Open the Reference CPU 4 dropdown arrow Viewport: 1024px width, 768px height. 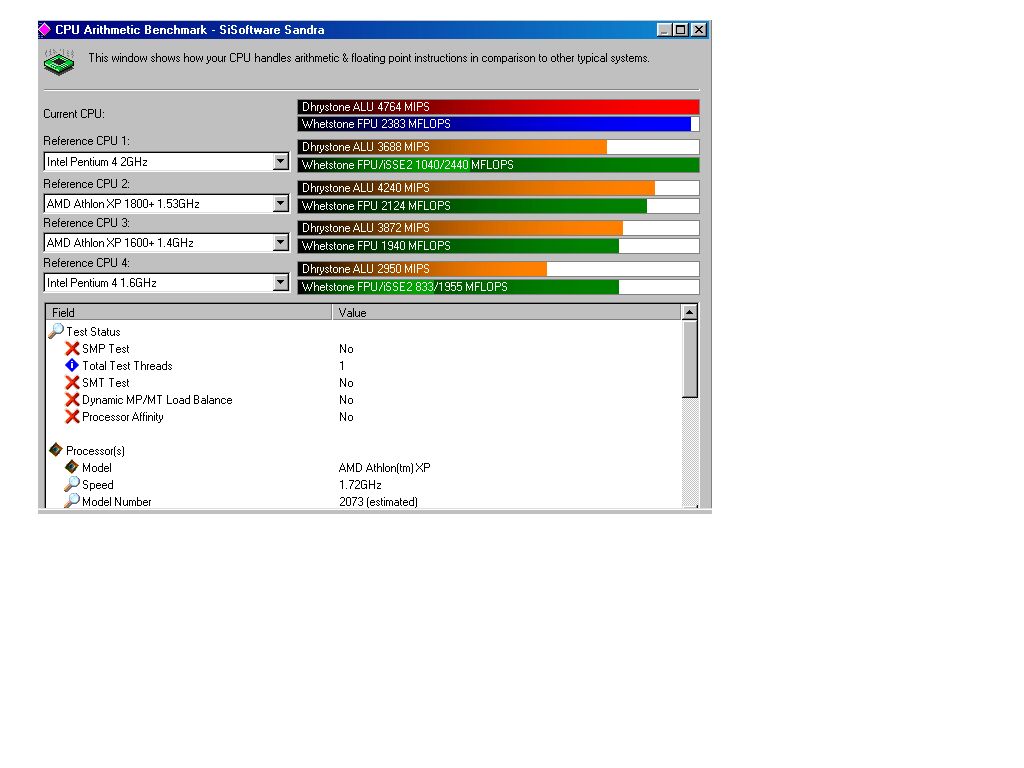click(280, 283)
